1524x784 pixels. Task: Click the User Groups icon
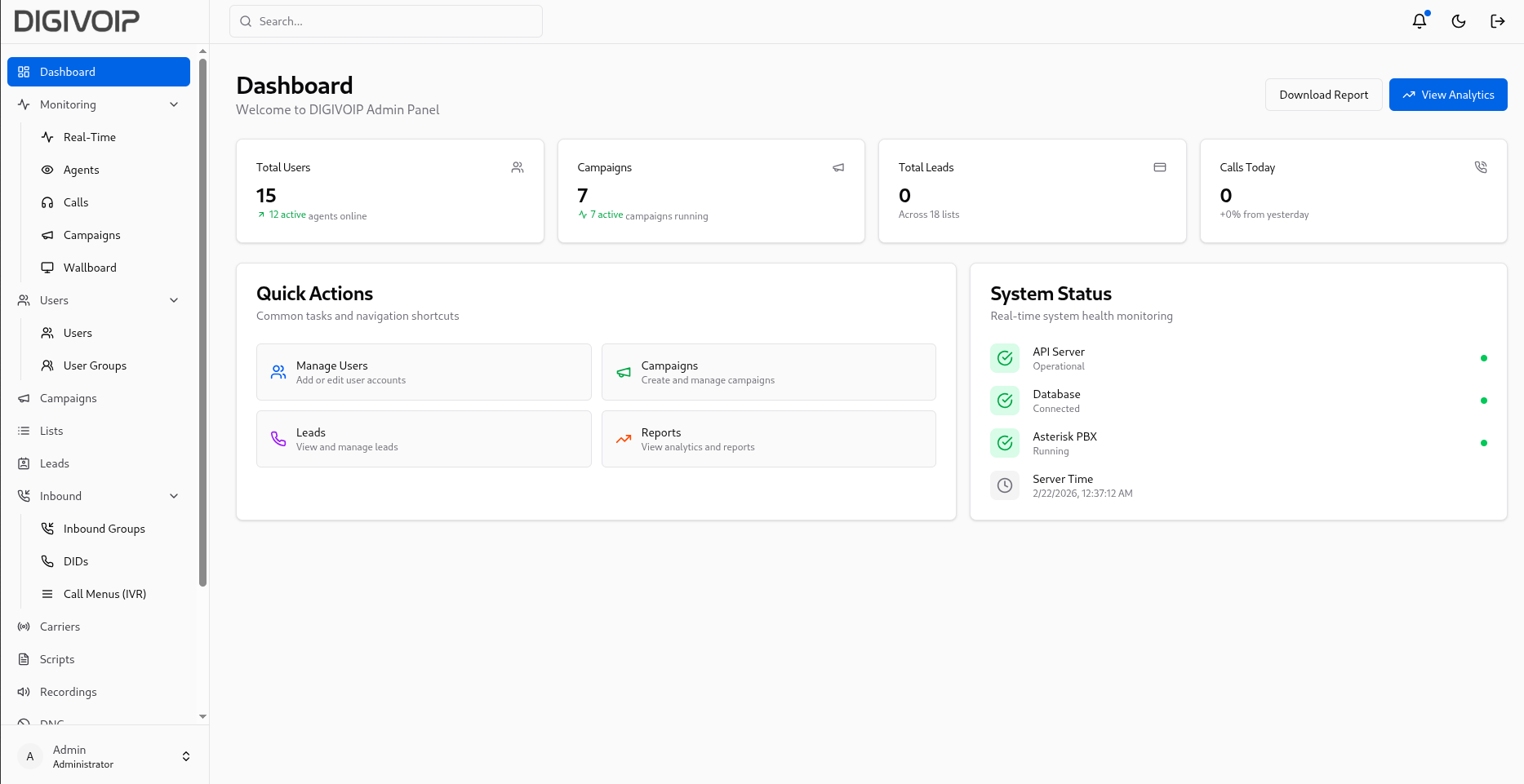pos(47,365)
